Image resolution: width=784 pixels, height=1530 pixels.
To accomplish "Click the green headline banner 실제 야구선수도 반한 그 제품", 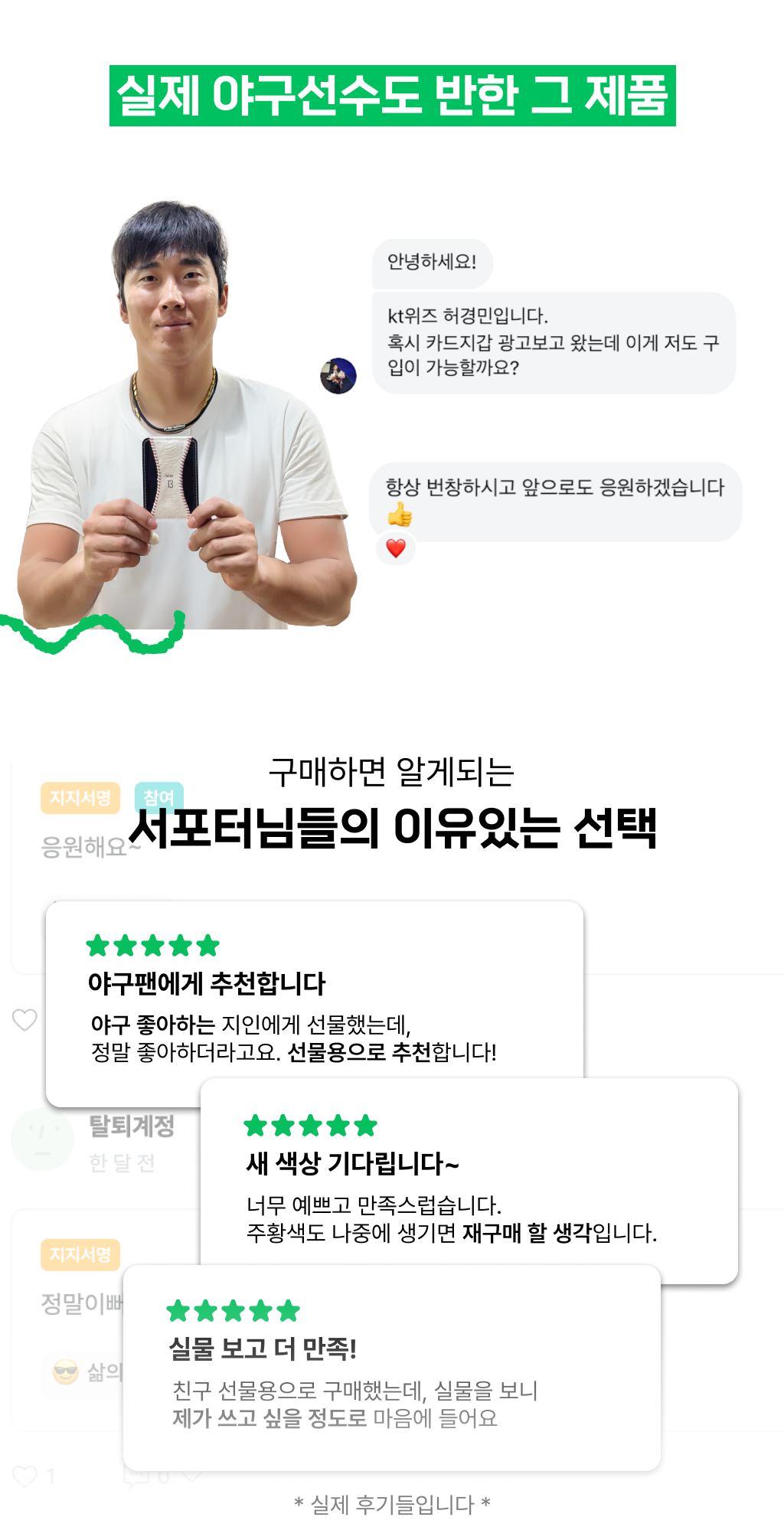I will (392, 96).
